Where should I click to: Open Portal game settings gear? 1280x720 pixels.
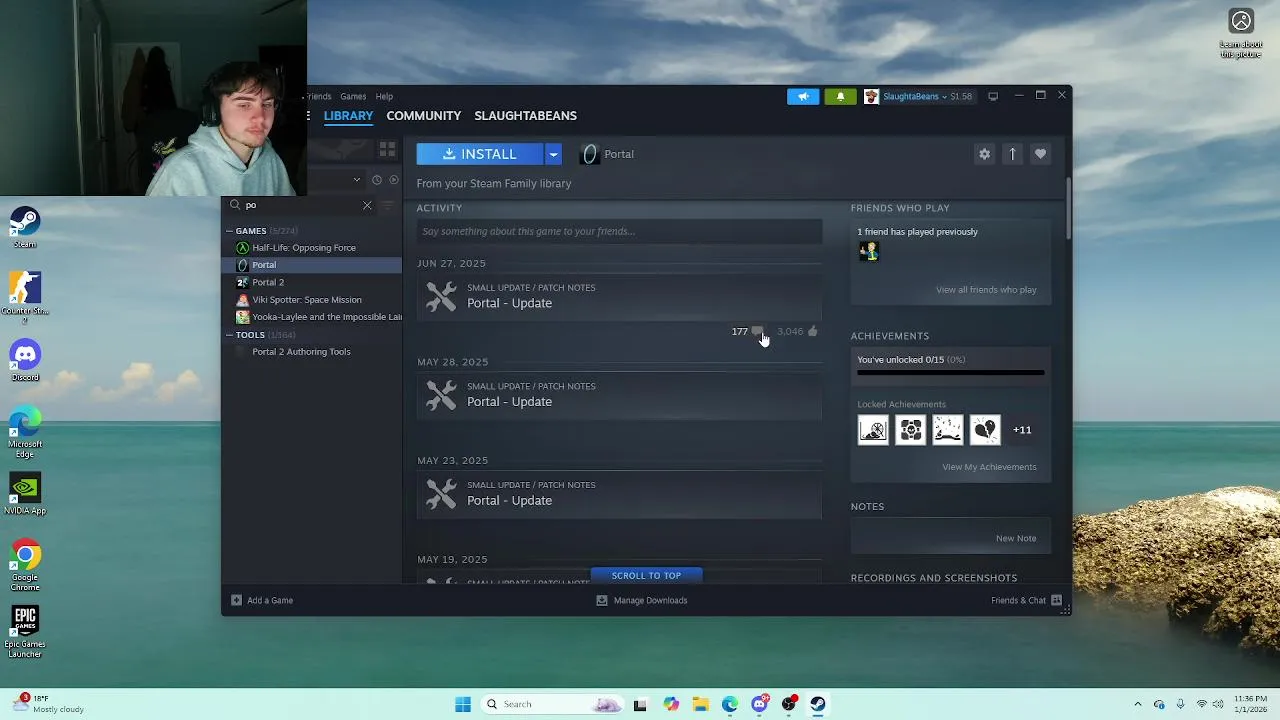984,154
